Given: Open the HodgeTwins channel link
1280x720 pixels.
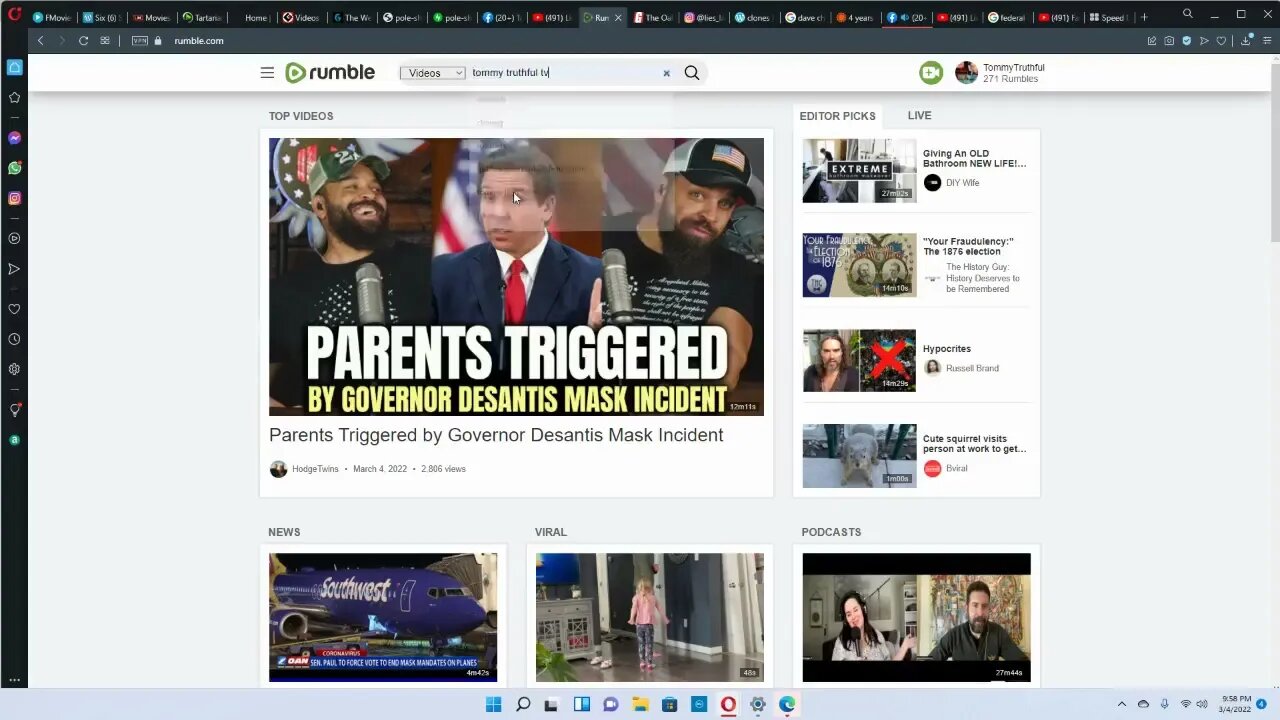Looking at the screenshot, I should (315, 469).
